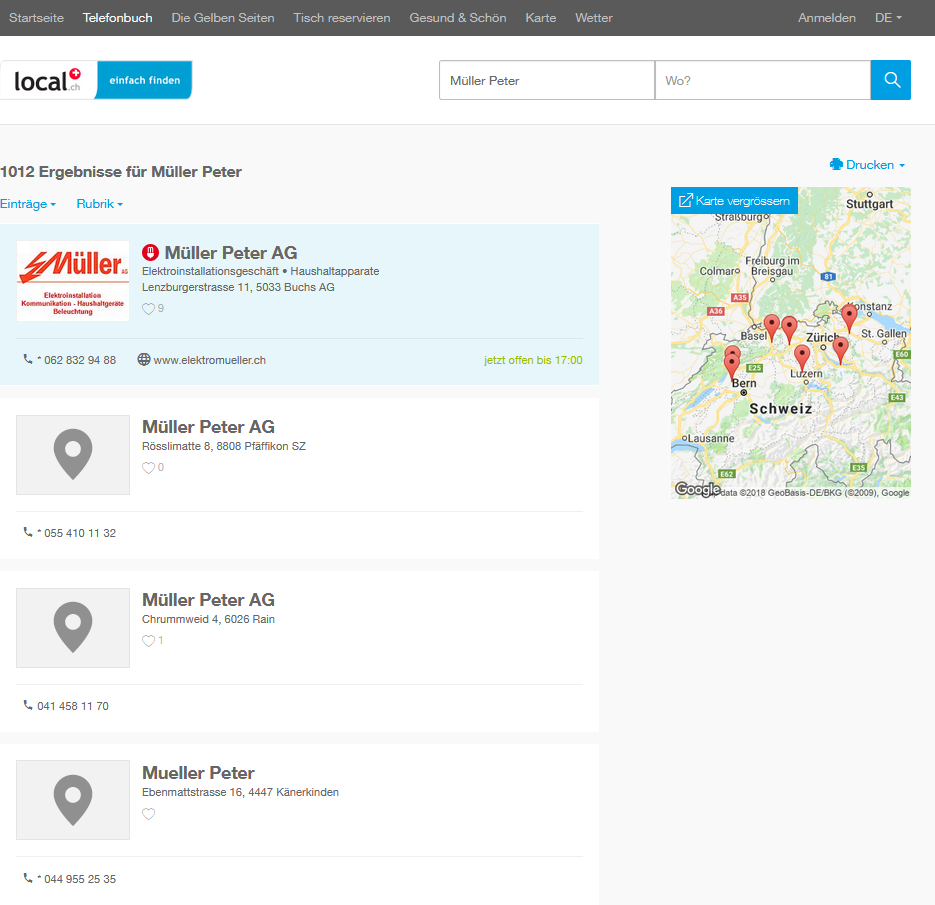This screenshot has width=935, height=905.
Task: Toggle heart on Mueller Peter Känerkinden entry
Action: (149, 814)
